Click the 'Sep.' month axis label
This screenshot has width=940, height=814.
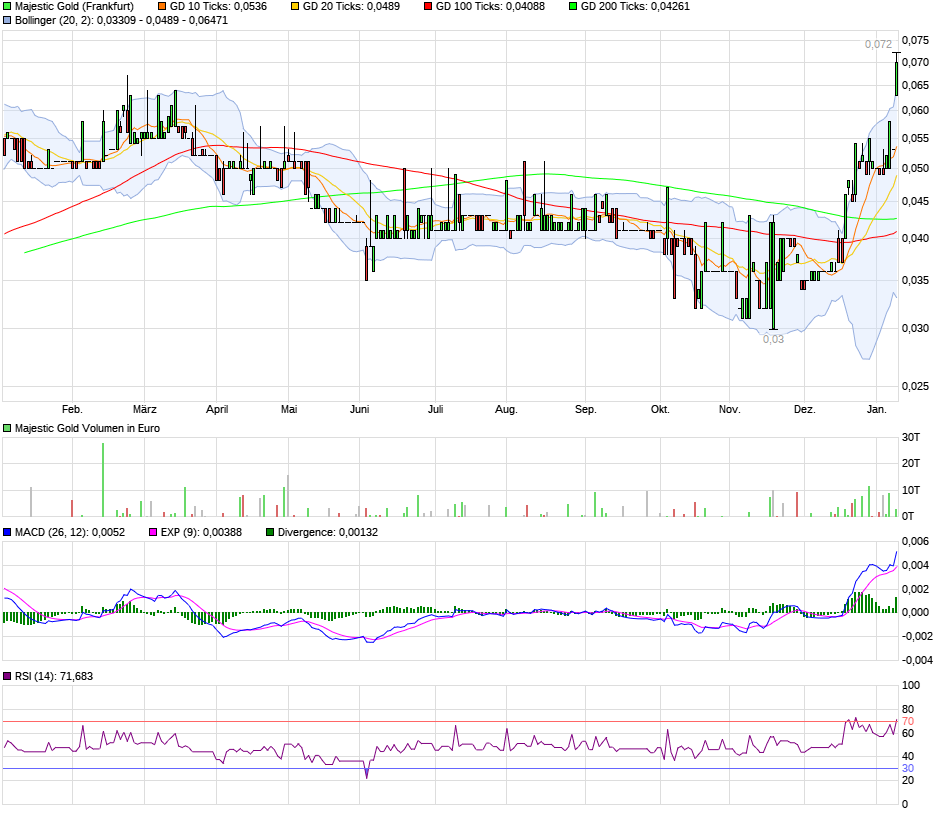pos(586,409)
